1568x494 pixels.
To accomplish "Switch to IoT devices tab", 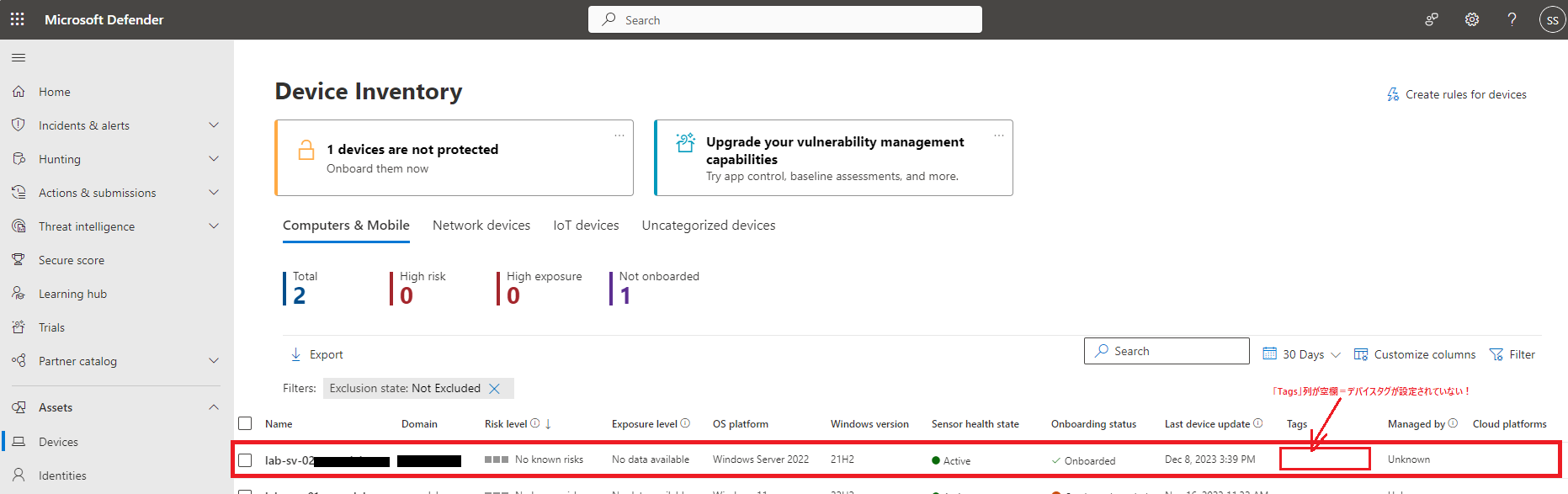I will tap(586, 226).
